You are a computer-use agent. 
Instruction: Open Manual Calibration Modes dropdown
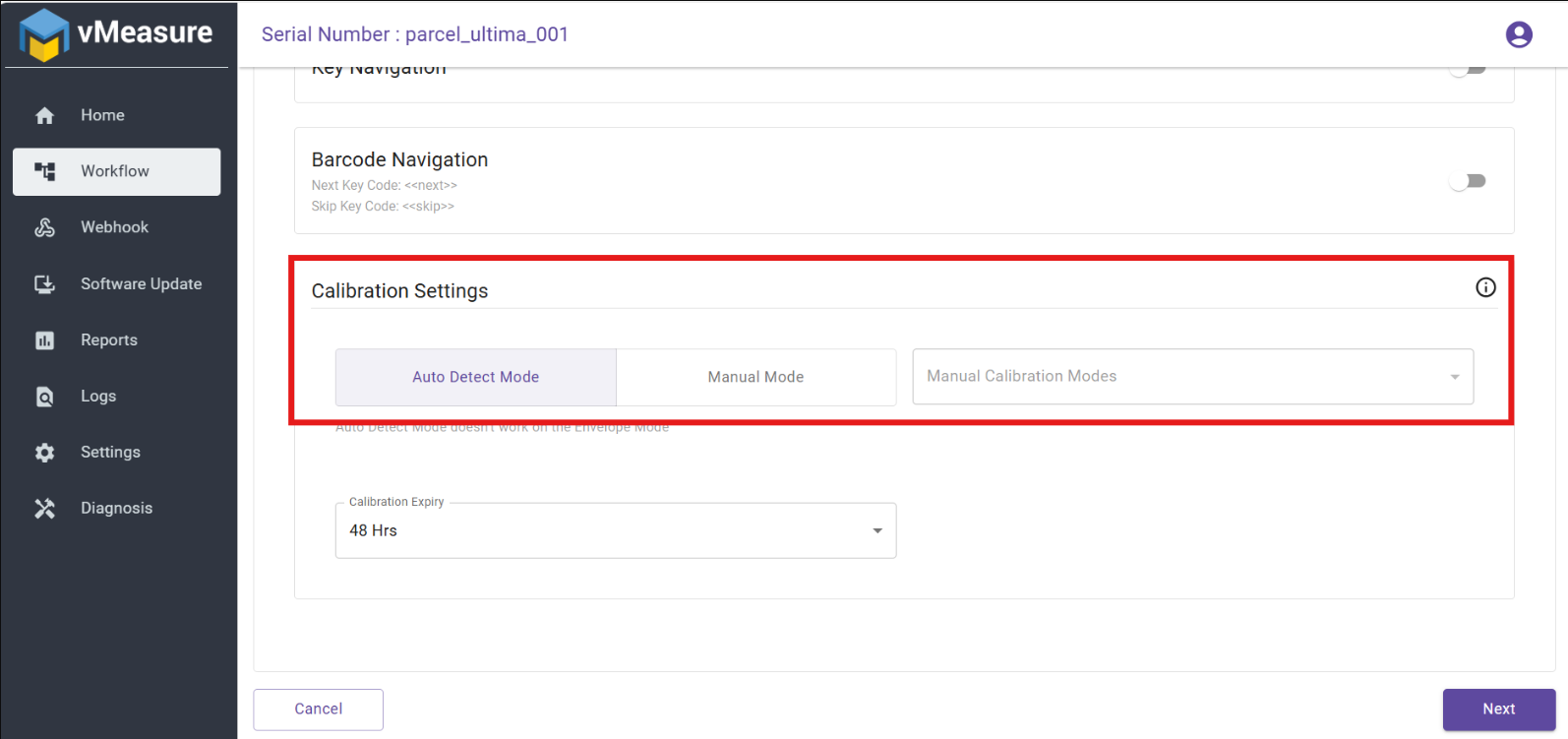click(x=1192, y=377)
